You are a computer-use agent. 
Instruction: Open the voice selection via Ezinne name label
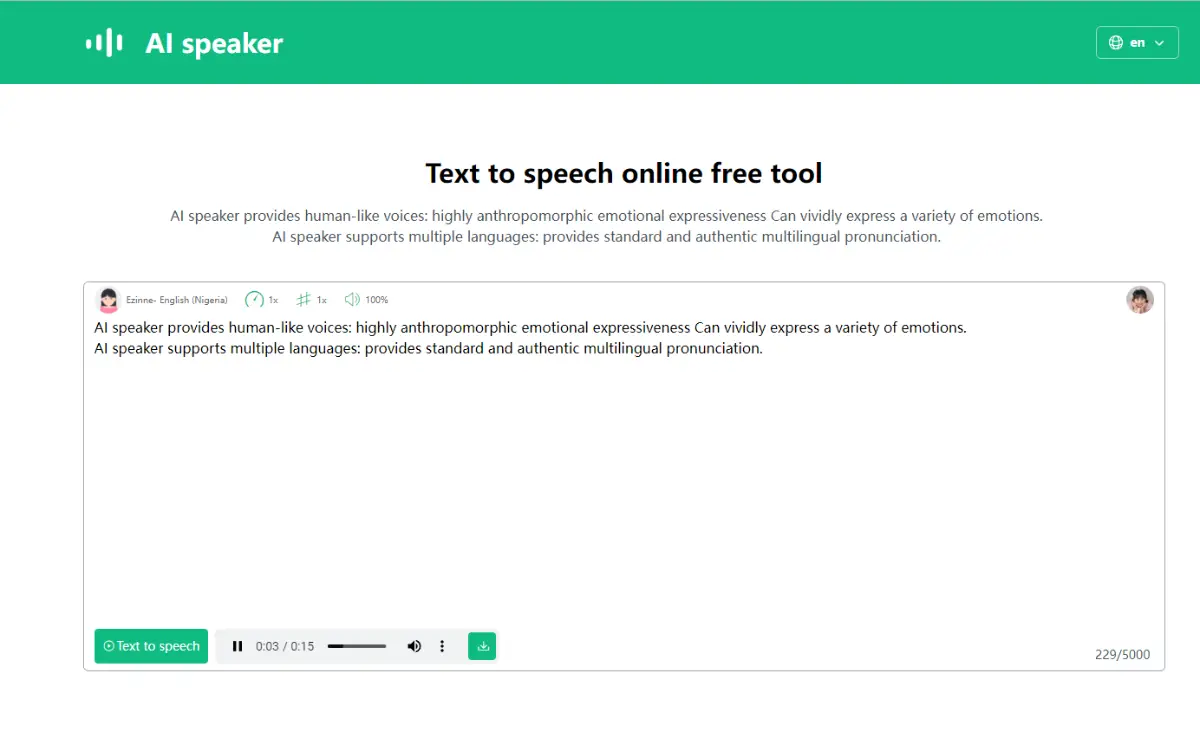coord(177,299)
